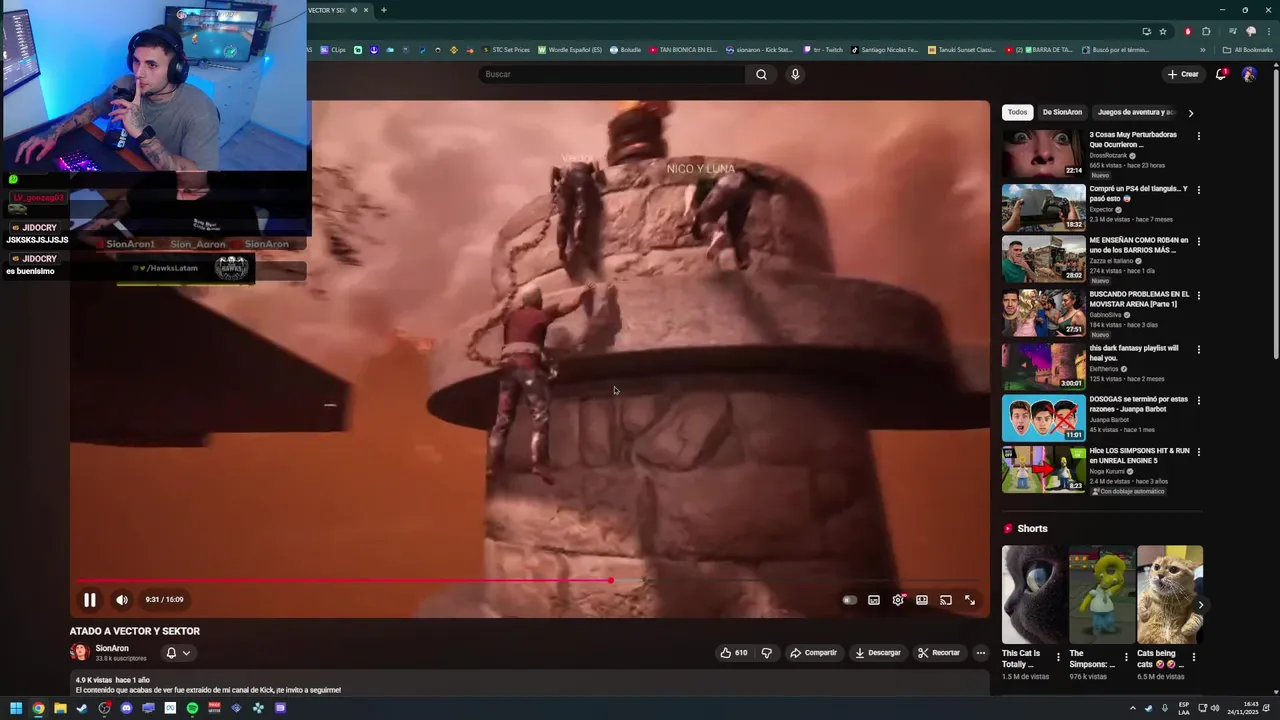
Task: Start voice search with the microphone icon
Action: [795, 74]
